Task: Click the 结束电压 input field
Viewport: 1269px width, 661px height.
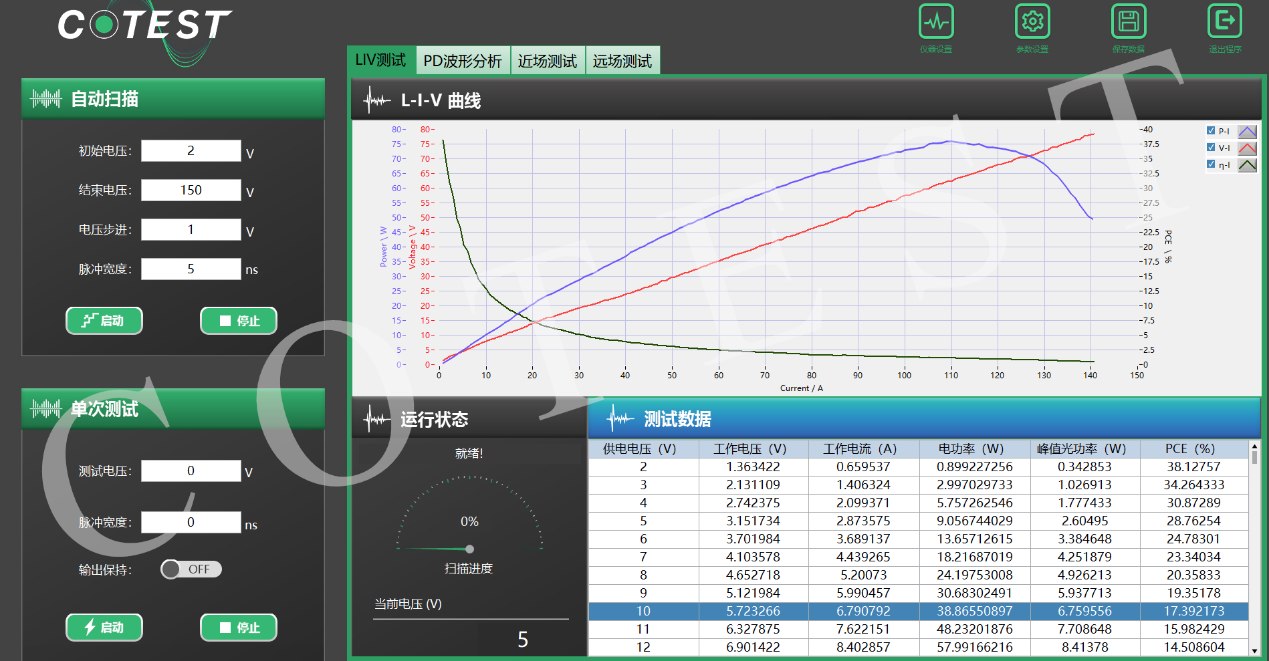Action: point(191,190)
